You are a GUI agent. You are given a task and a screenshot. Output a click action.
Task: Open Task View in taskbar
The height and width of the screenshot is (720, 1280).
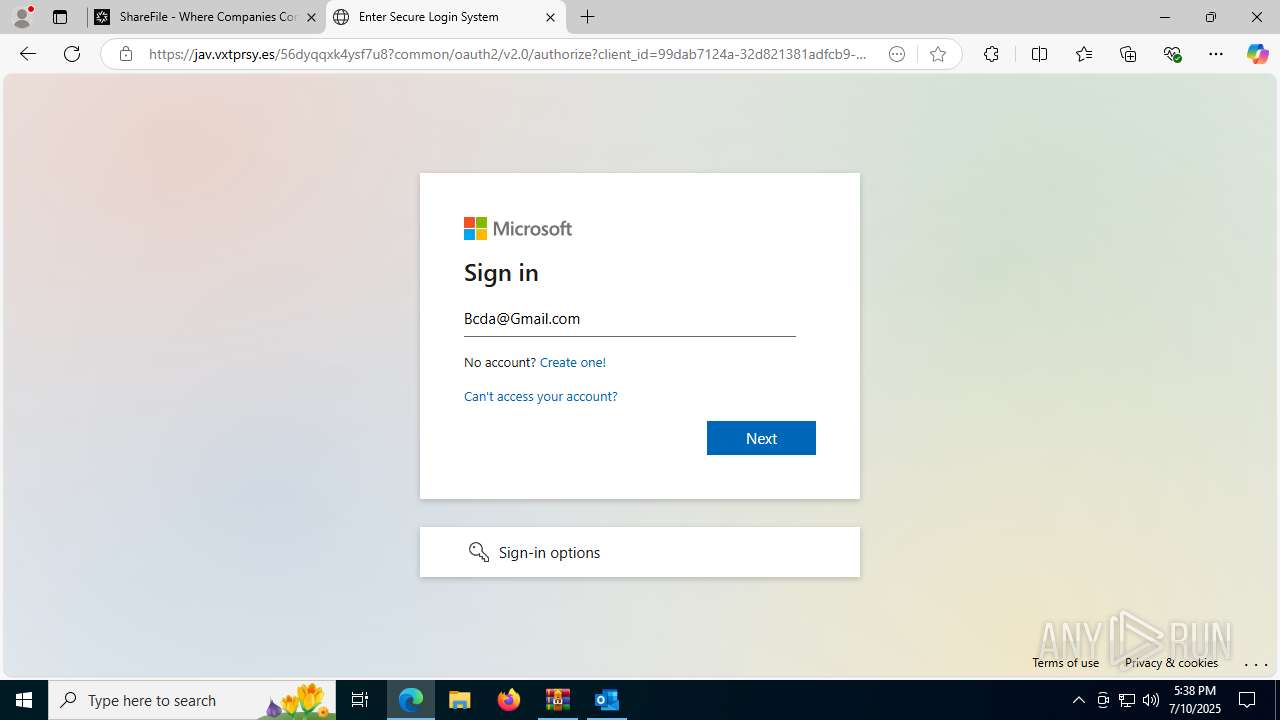tap(360, 700)
